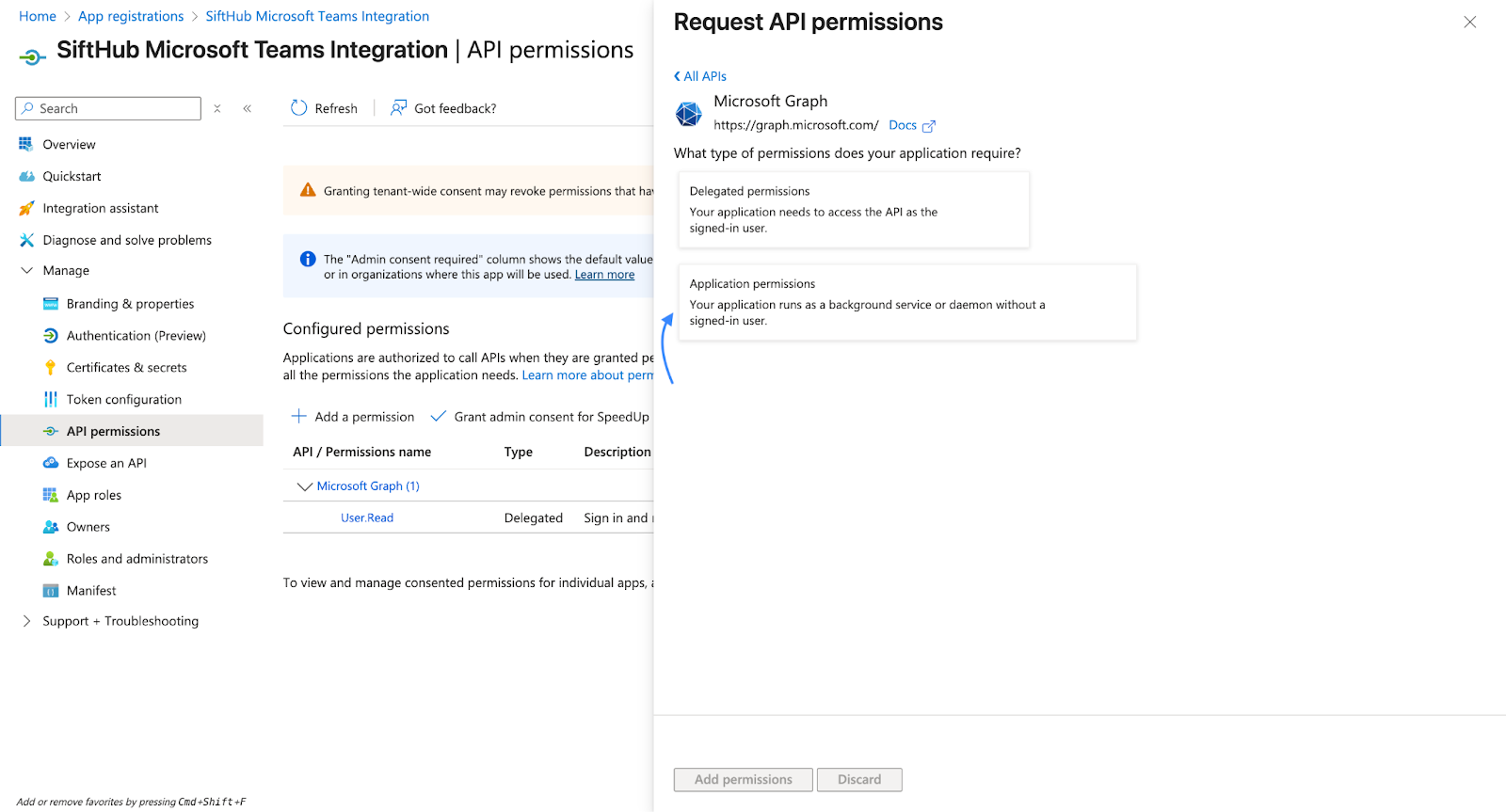
Task: Go to Owners in sidebar
Action: [88, 527]
